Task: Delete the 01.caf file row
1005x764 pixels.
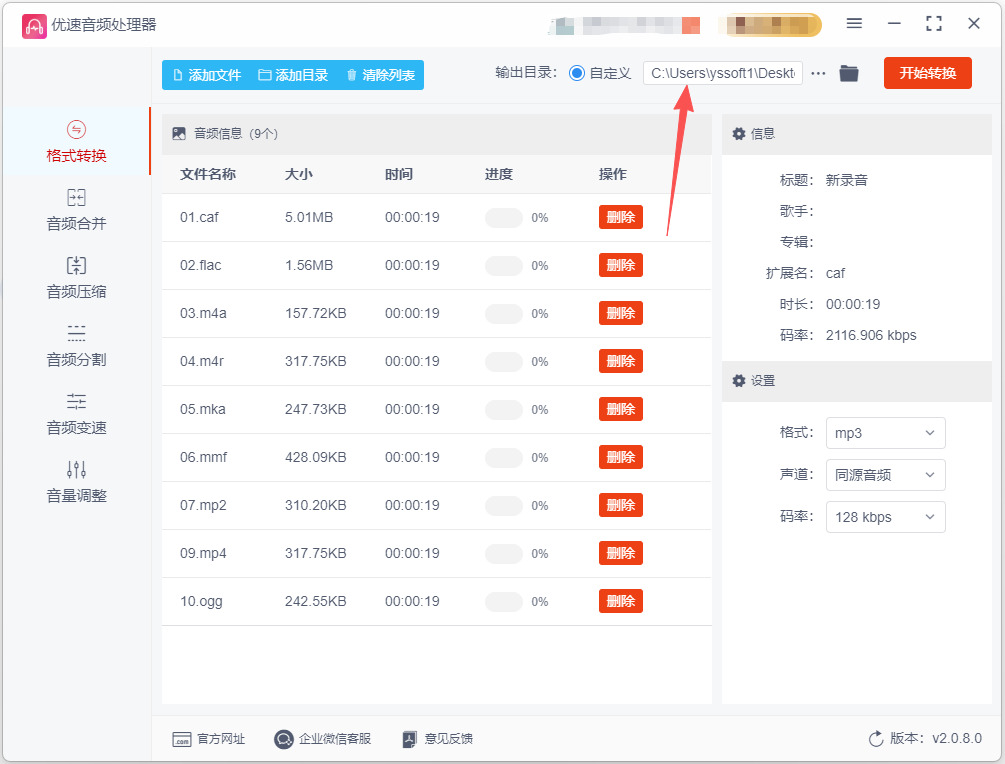Action: point(620,217)
